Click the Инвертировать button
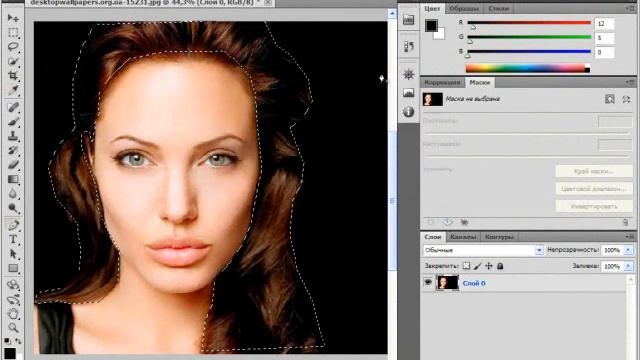 coord(594,207)
